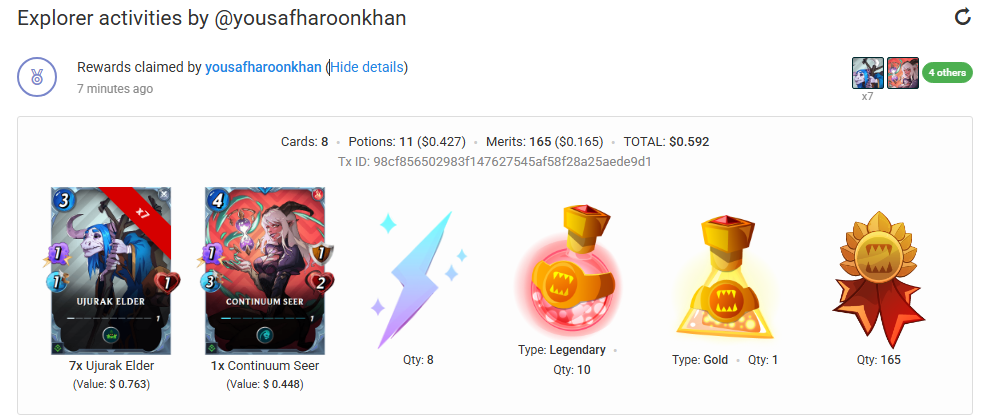Click the transaction ID text
The width and height of the screenshot is (988, 417).
point(495,162)
